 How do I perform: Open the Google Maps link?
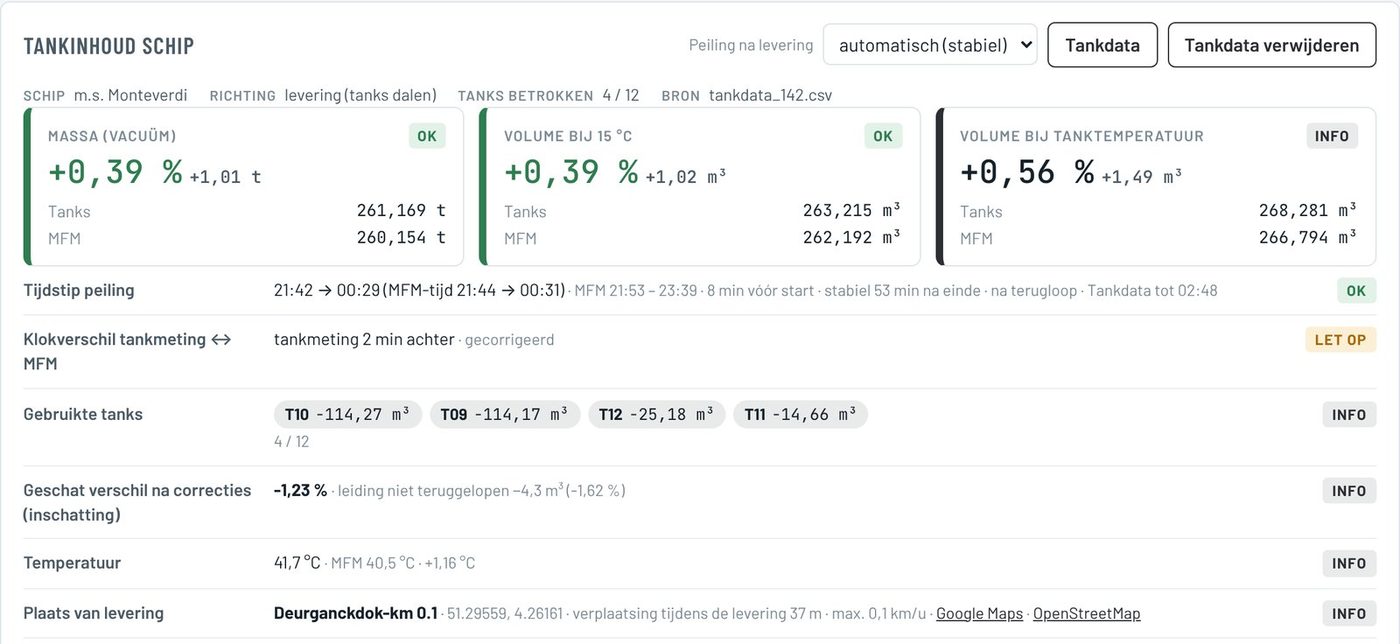979,613
